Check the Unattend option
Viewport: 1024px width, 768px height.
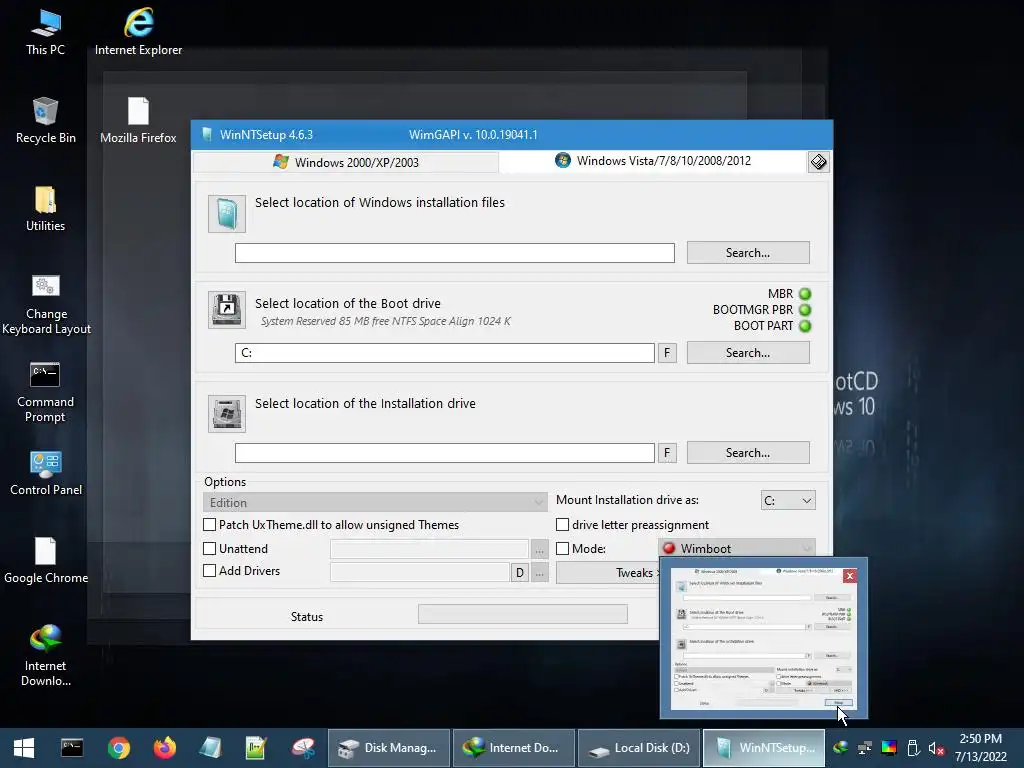coord(210,549)
